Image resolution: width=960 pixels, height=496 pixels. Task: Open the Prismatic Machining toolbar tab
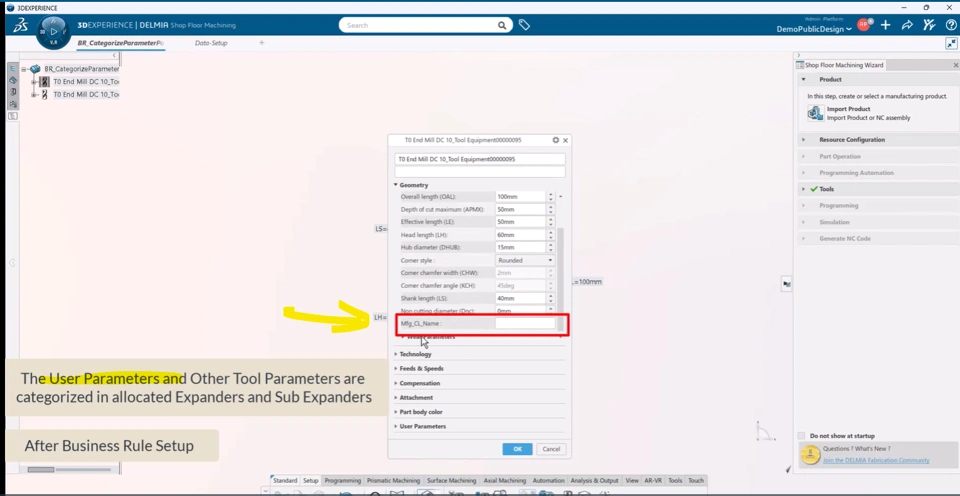pos(394,481)
